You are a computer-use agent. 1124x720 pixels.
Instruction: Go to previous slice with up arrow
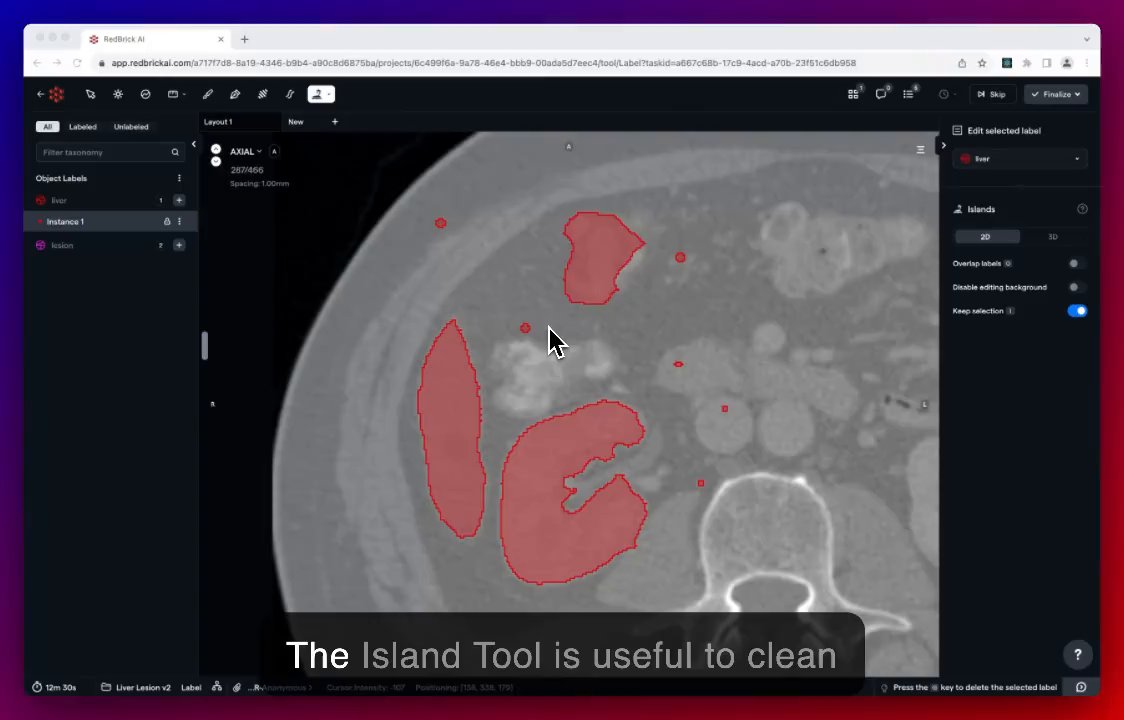[x=216, y=149]
